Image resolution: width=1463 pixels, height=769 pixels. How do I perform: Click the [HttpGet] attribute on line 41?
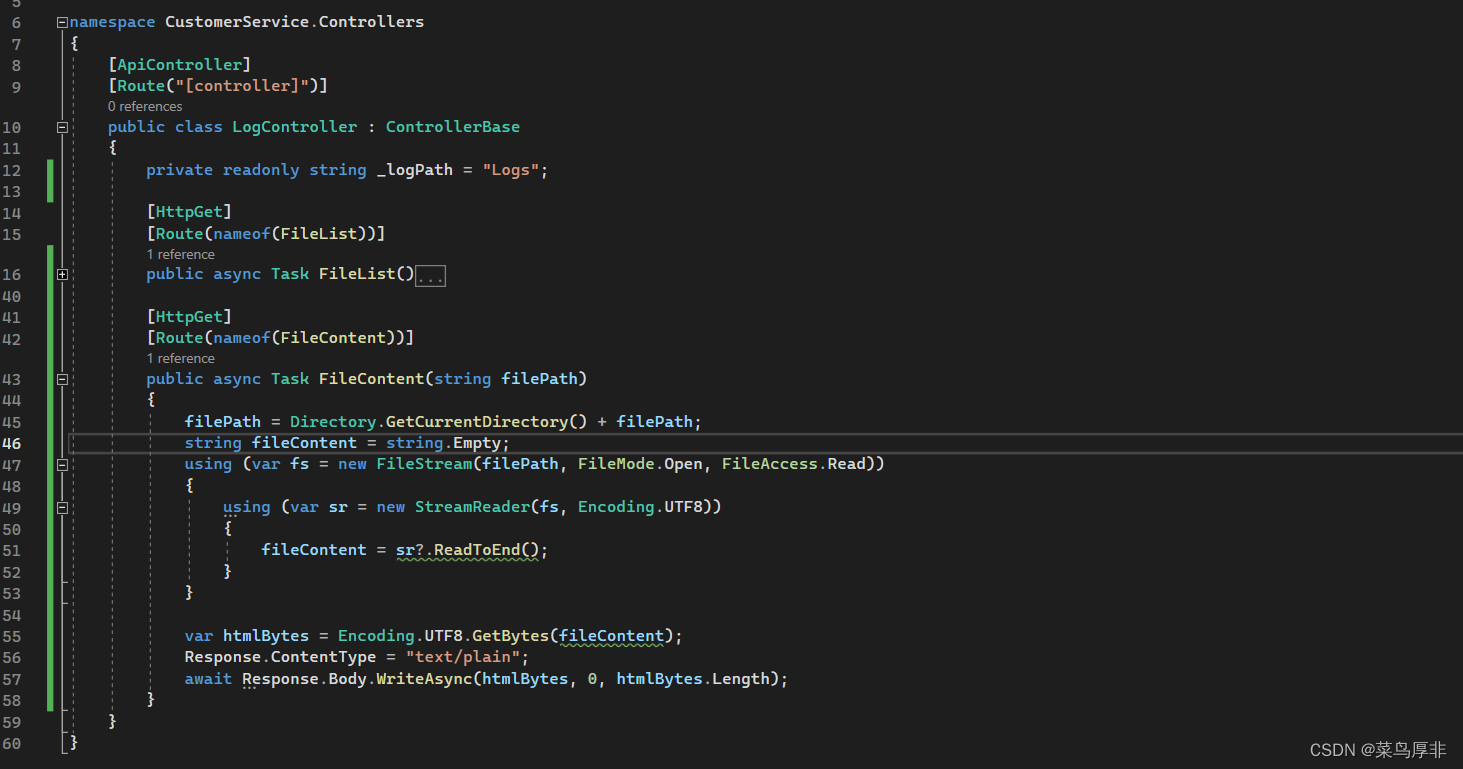tap(189, 317)
